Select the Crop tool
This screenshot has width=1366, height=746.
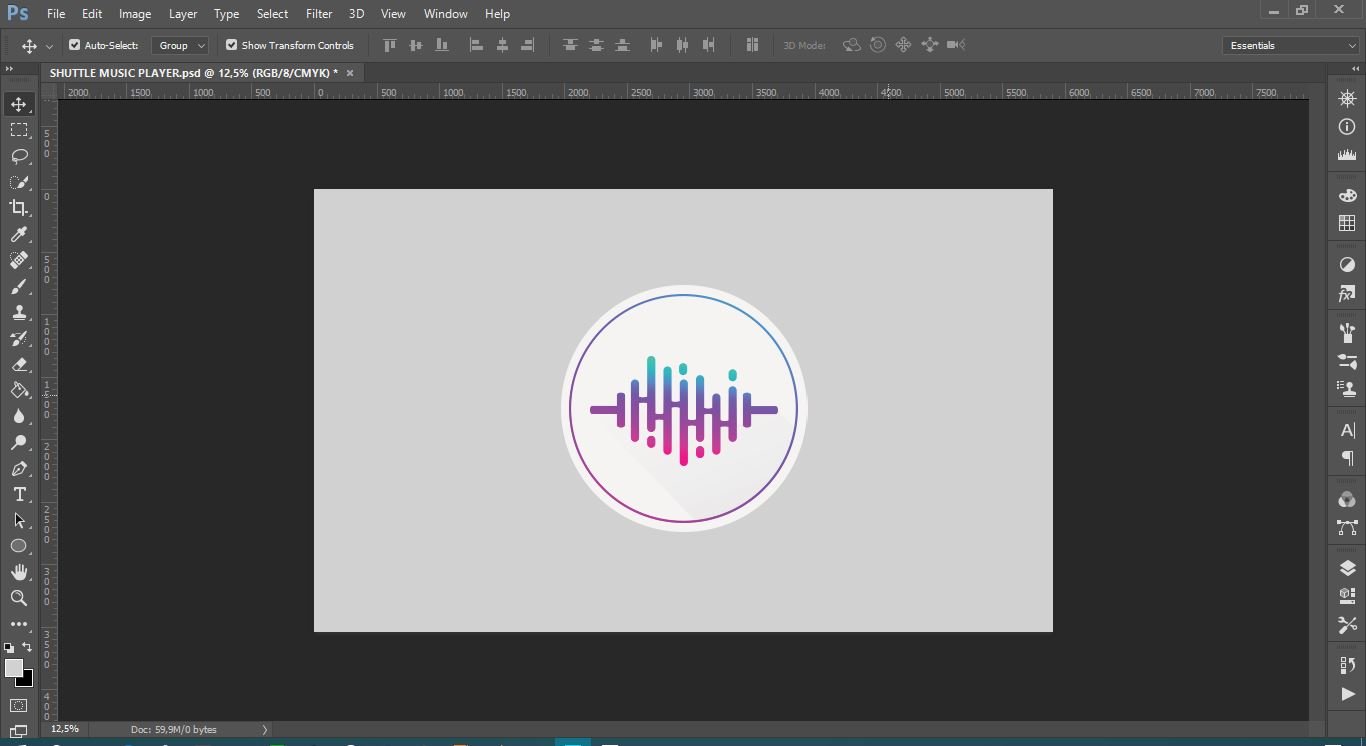tap(19, 208)
